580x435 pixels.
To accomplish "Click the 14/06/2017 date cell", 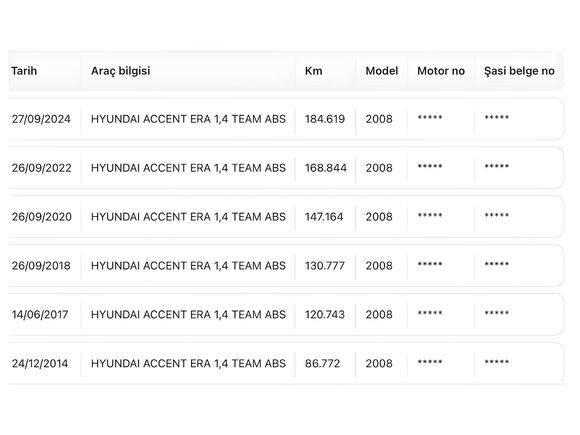I will coord(40,314).
